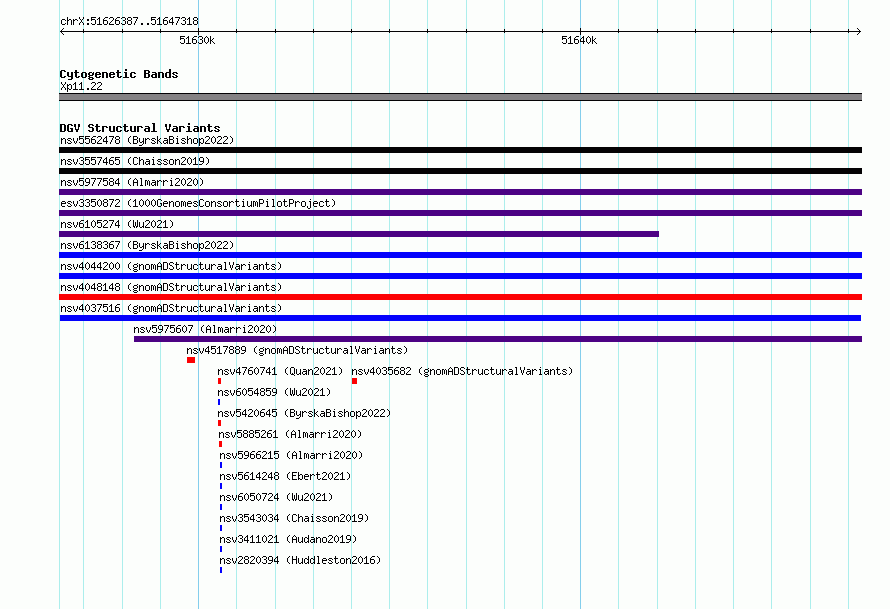Click the purple bar under esv3350872
The height and width of the screenshot is (609, 890).
pos(460,213)
